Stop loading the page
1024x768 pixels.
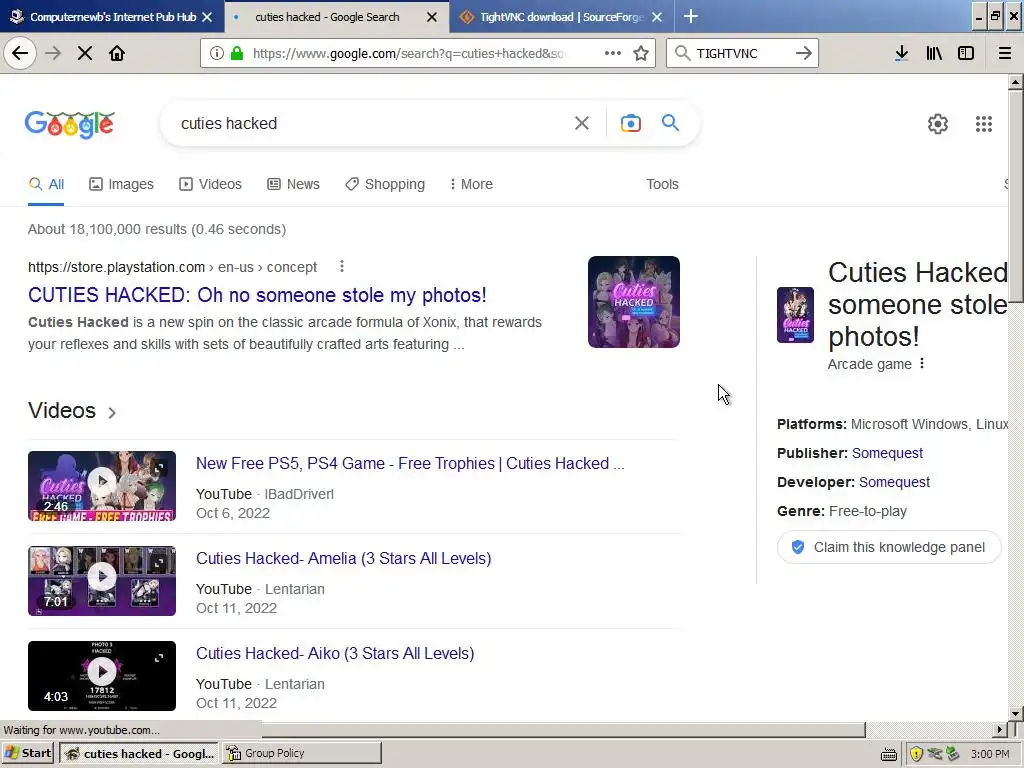coord(85,53)
